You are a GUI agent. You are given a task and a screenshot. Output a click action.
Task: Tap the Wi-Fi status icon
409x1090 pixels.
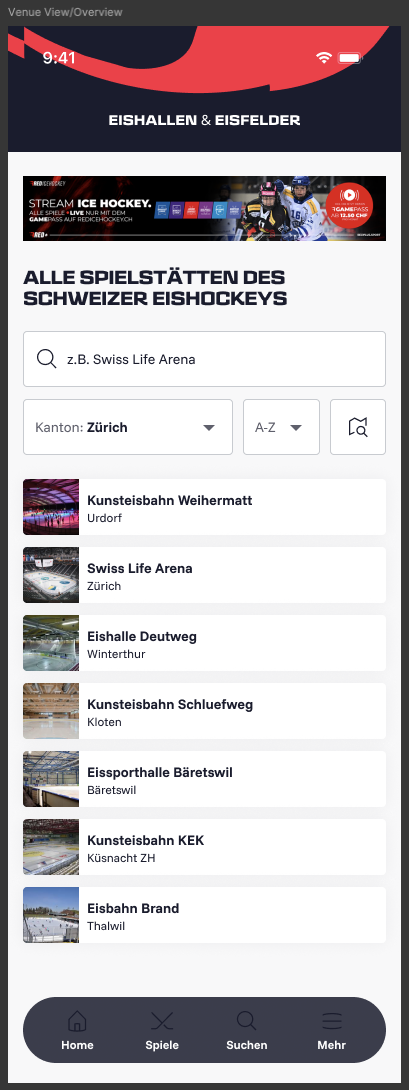tap(323, 58)
